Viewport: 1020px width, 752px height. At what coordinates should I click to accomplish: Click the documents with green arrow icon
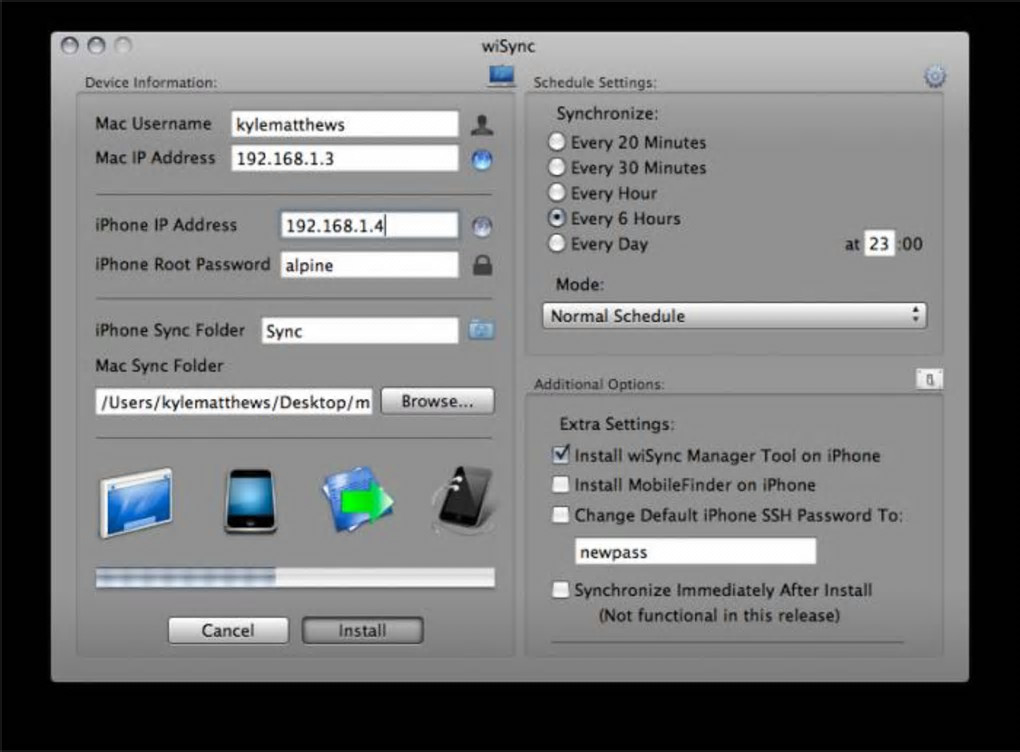coord(358,500)
